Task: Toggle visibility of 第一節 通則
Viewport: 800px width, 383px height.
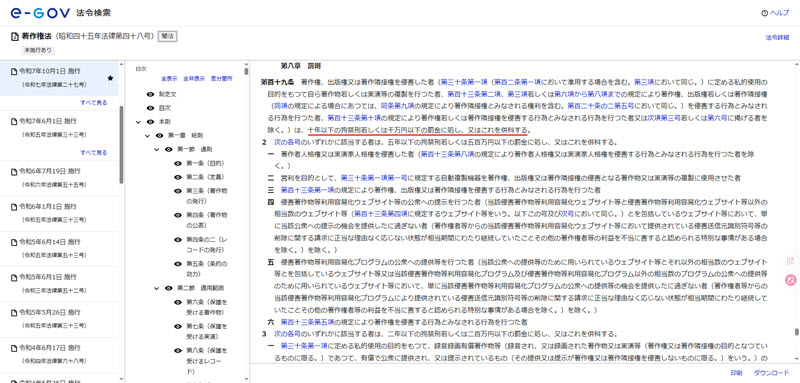Action: (x=168, y=149)
